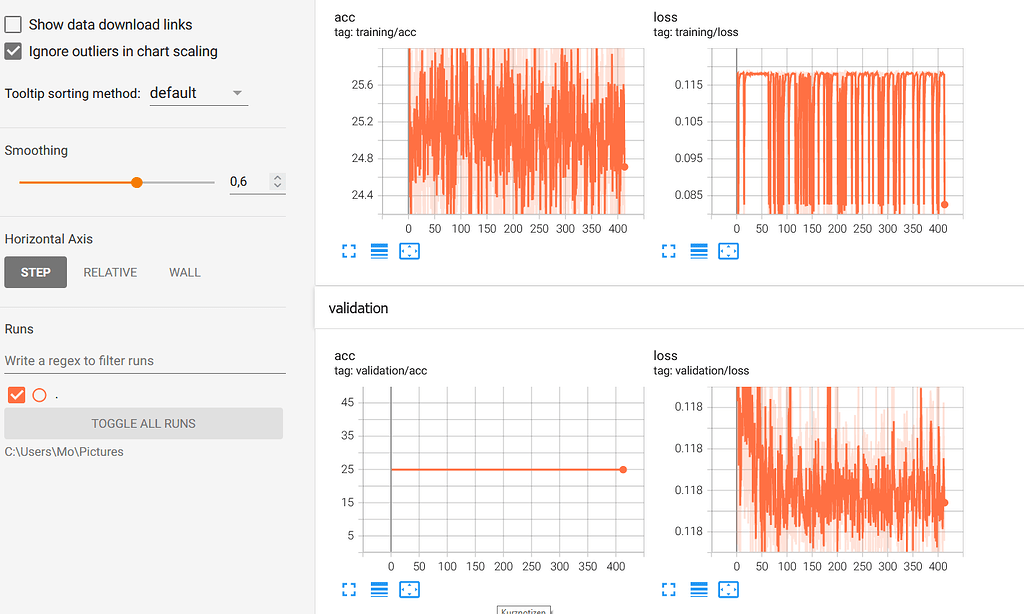Expand the validation/acc chart
The width and height of the screenshot is (1024, 614).
(349, 589)
